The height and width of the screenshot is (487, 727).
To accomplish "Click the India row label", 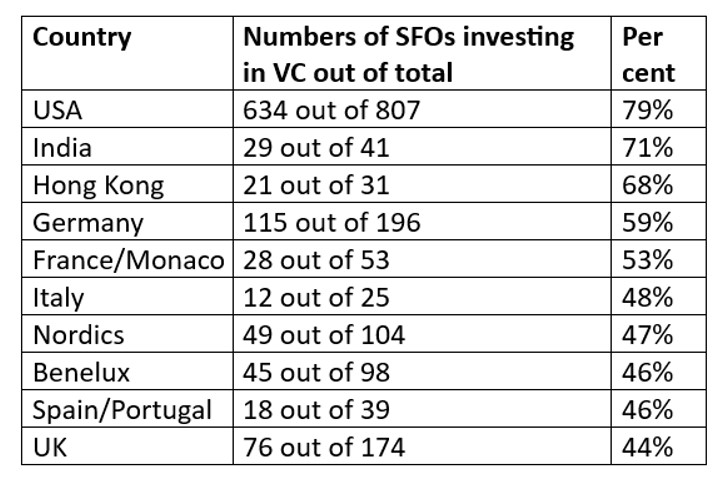I will coord(62,148).
